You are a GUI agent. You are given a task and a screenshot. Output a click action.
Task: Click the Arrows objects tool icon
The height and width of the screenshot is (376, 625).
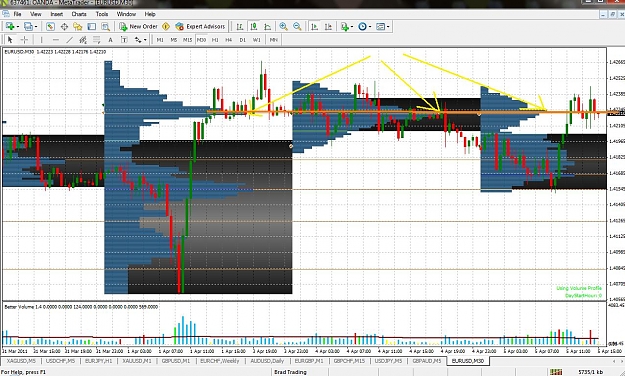pyautogui.click(x=138, y=39)
